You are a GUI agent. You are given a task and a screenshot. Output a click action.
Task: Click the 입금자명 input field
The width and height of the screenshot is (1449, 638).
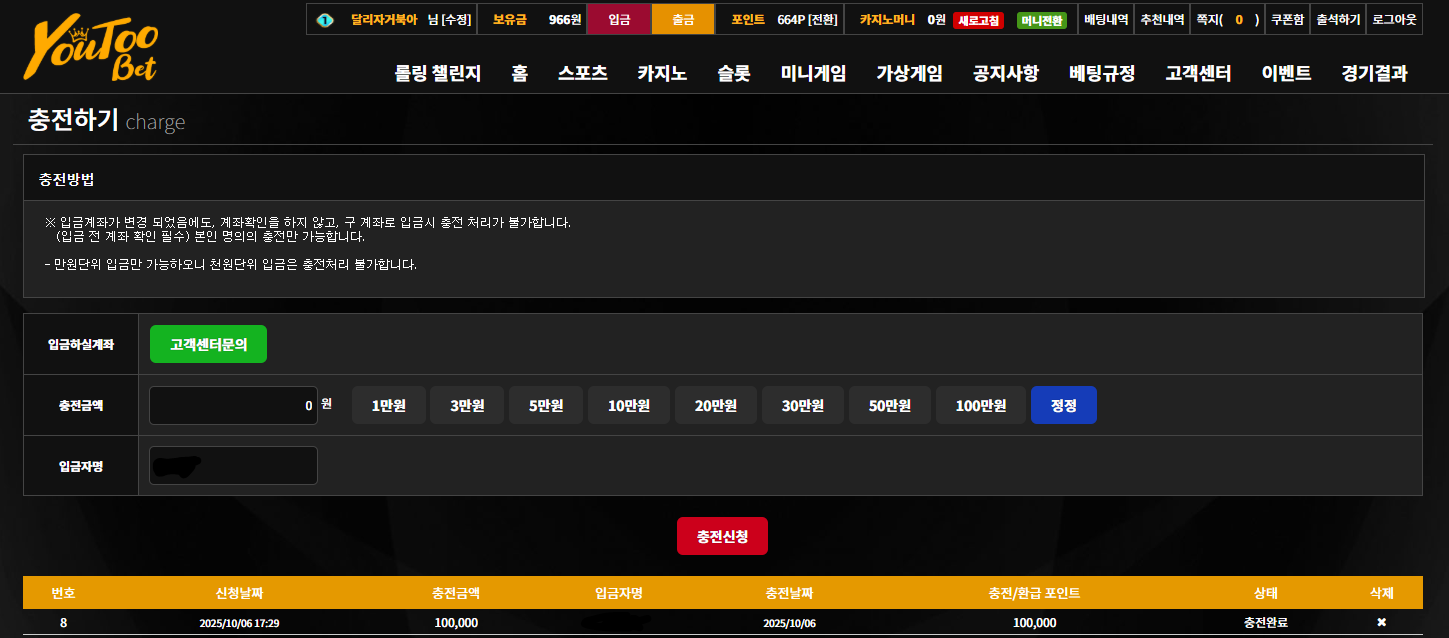click(233, 465)
